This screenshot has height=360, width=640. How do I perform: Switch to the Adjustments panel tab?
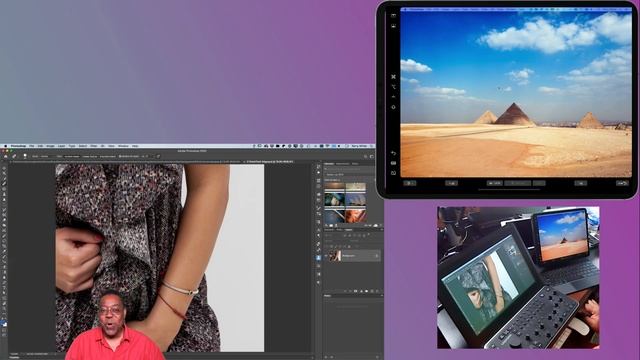[x=343, y=164]
